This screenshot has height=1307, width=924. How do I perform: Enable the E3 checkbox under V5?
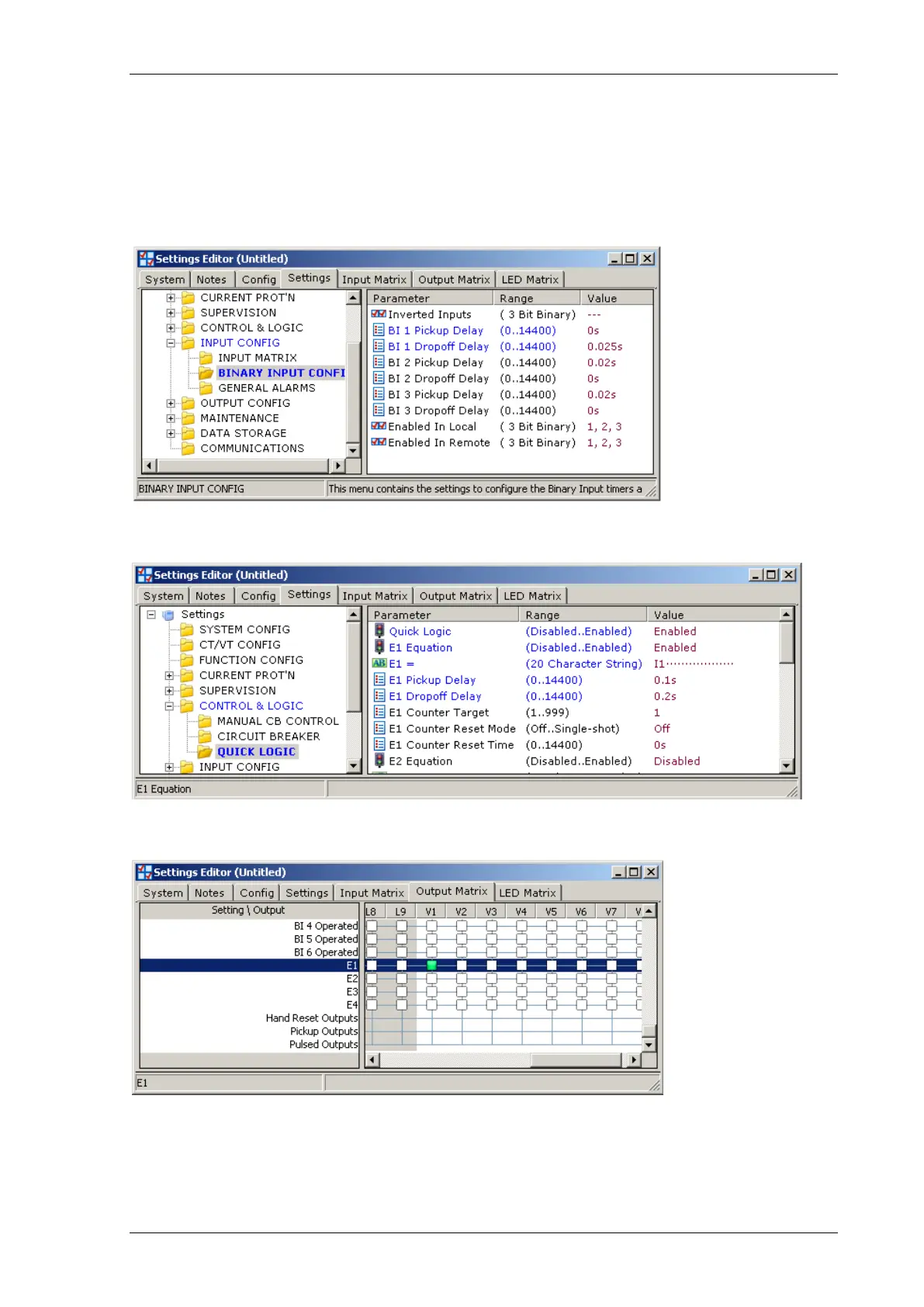point(552,992)
